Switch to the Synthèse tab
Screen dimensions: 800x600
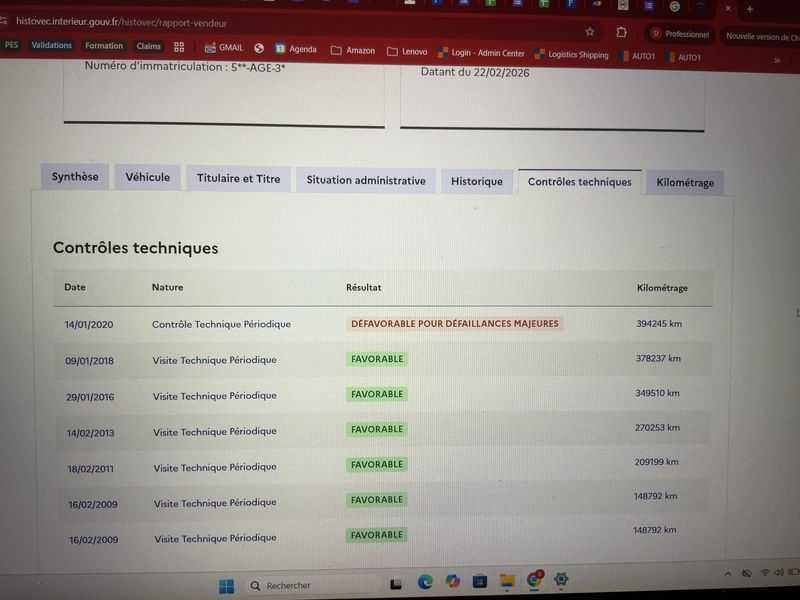75,177
